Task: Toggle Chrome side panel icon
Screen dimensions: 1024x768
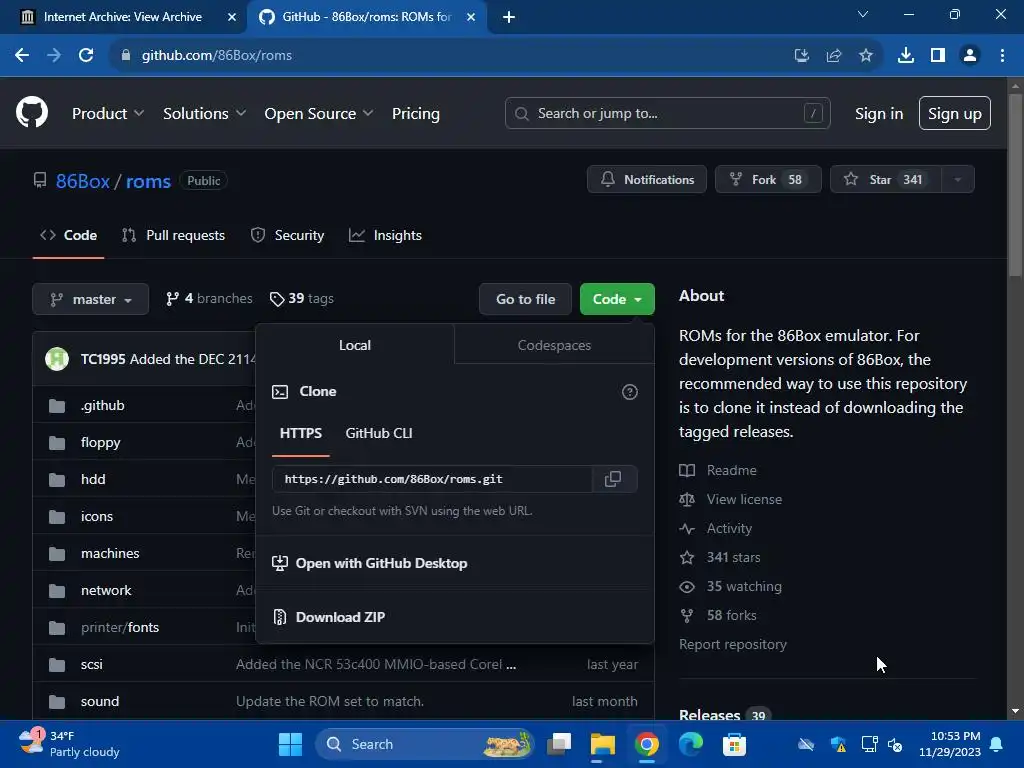Action: pos(938,56)
